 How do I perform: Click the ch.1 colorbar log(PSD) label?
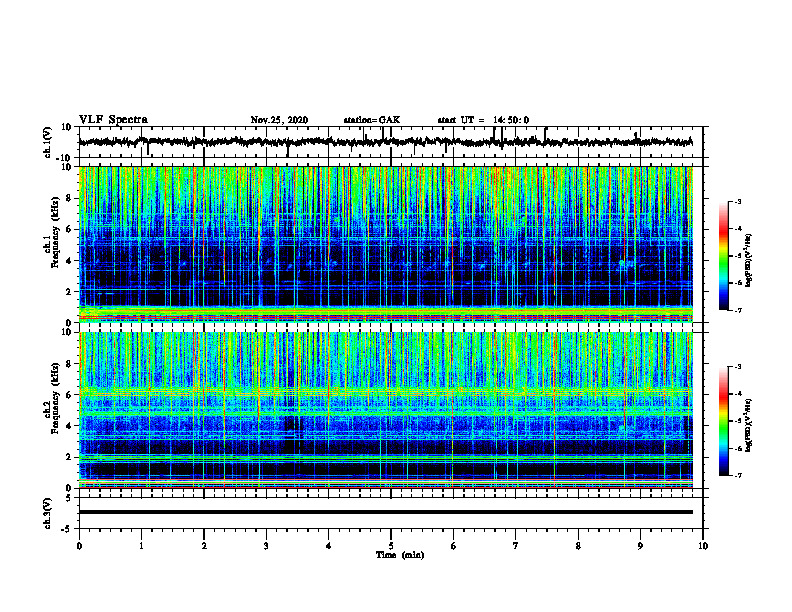tap(749, 261)
